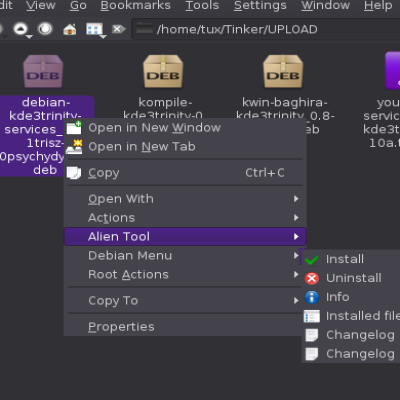The width and height of the screenshot is (400, 400).
Task: Choose Uninstall in the submenu
Action: pyautogui.click(x=351, y=278)
